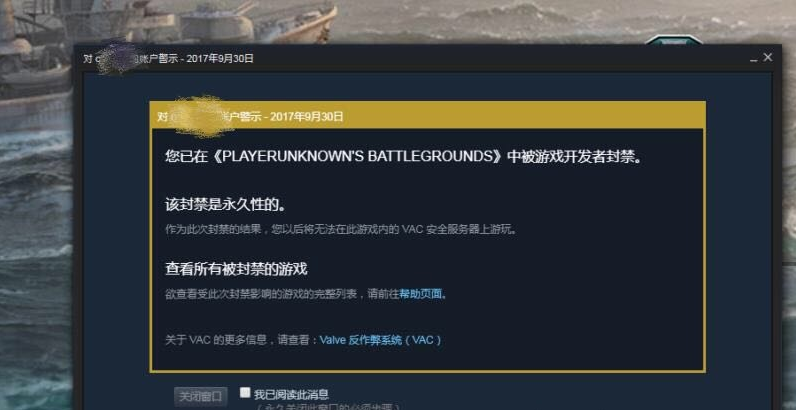The image size is (796, 410).
Task: Click the PLAYERUNKNOWN'S BATTLEGROUNDS ban message line
Action: (x=404, y=157)
